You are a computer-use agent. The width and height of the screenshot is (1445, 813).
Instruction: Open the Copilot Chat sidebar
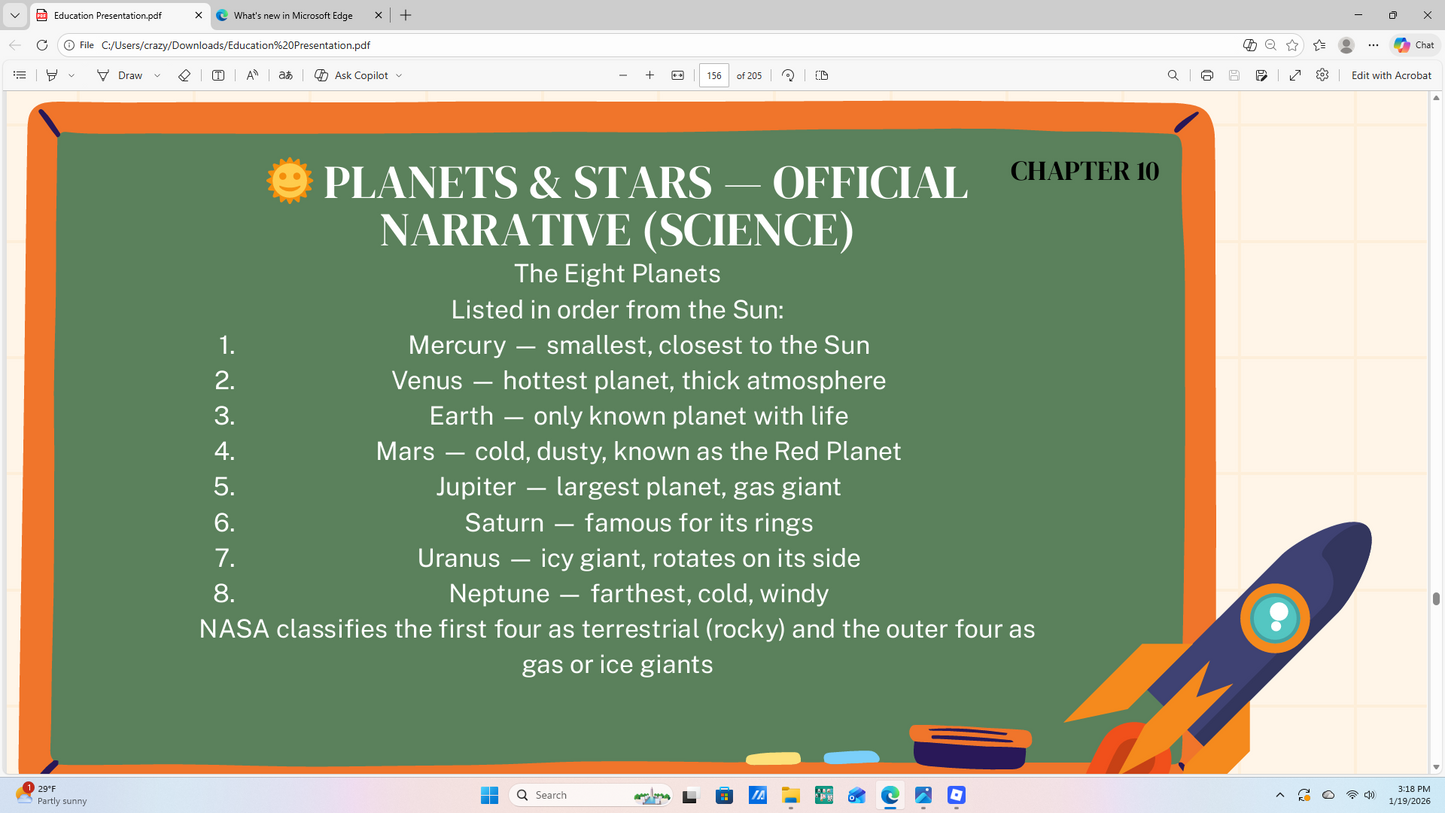[x=1414, y=45]
